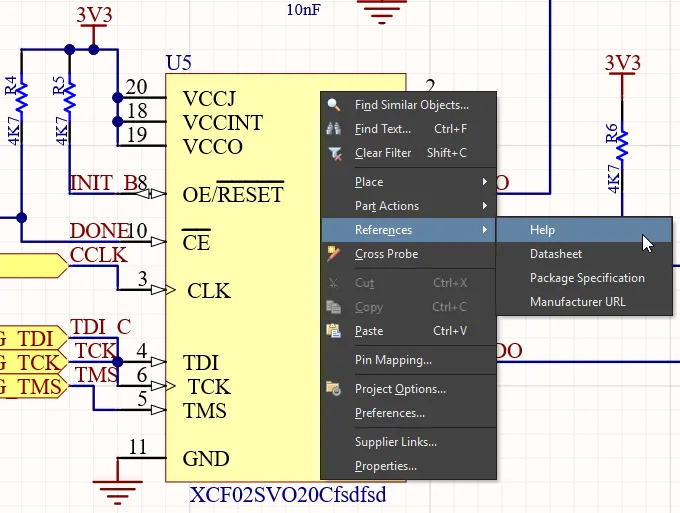Click the Cross Probe pencil icon
680x513 pixels.
333,254
